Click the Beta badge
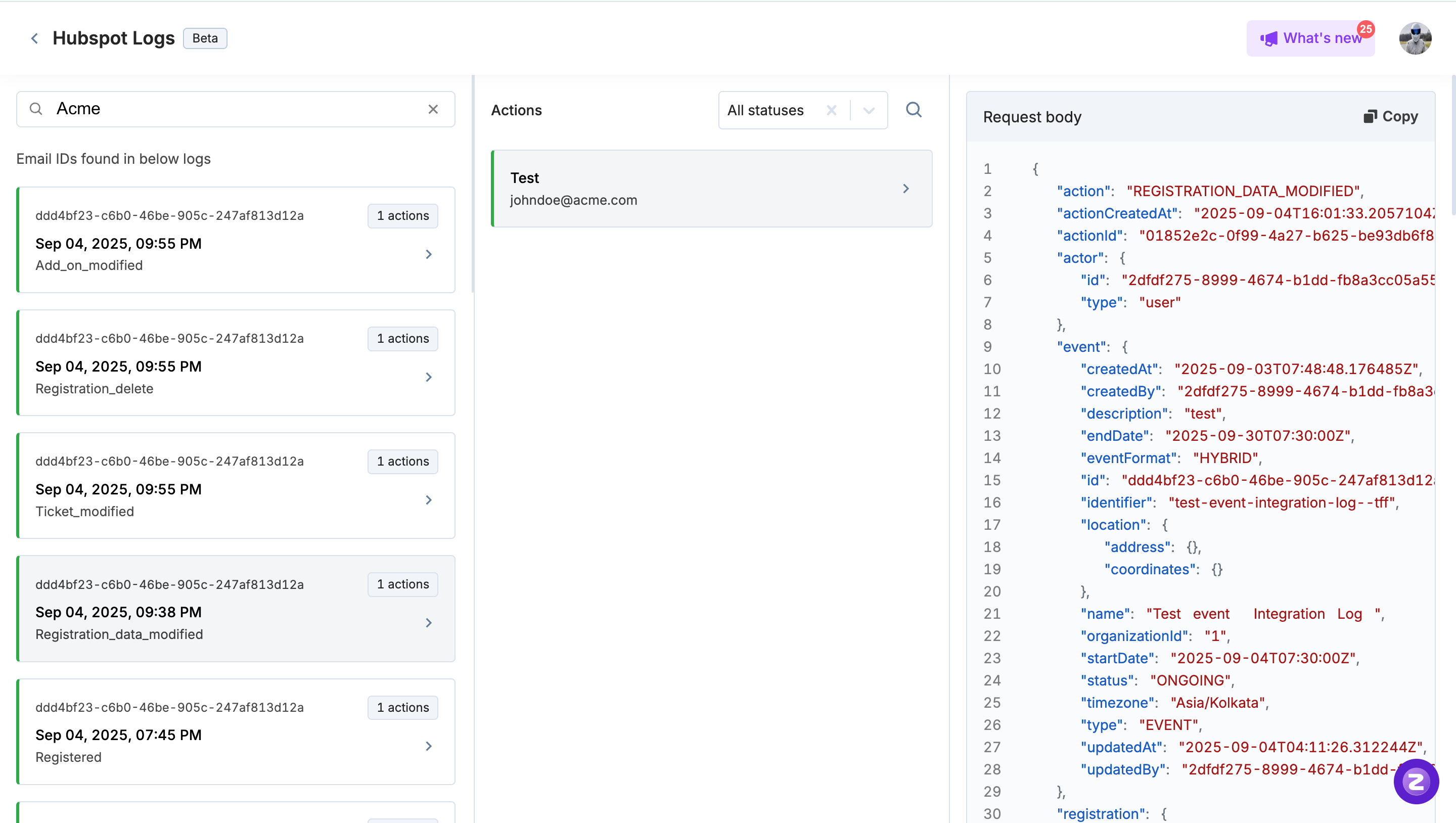The height and width of the screenshot is (823, 1456). point(205,38)
